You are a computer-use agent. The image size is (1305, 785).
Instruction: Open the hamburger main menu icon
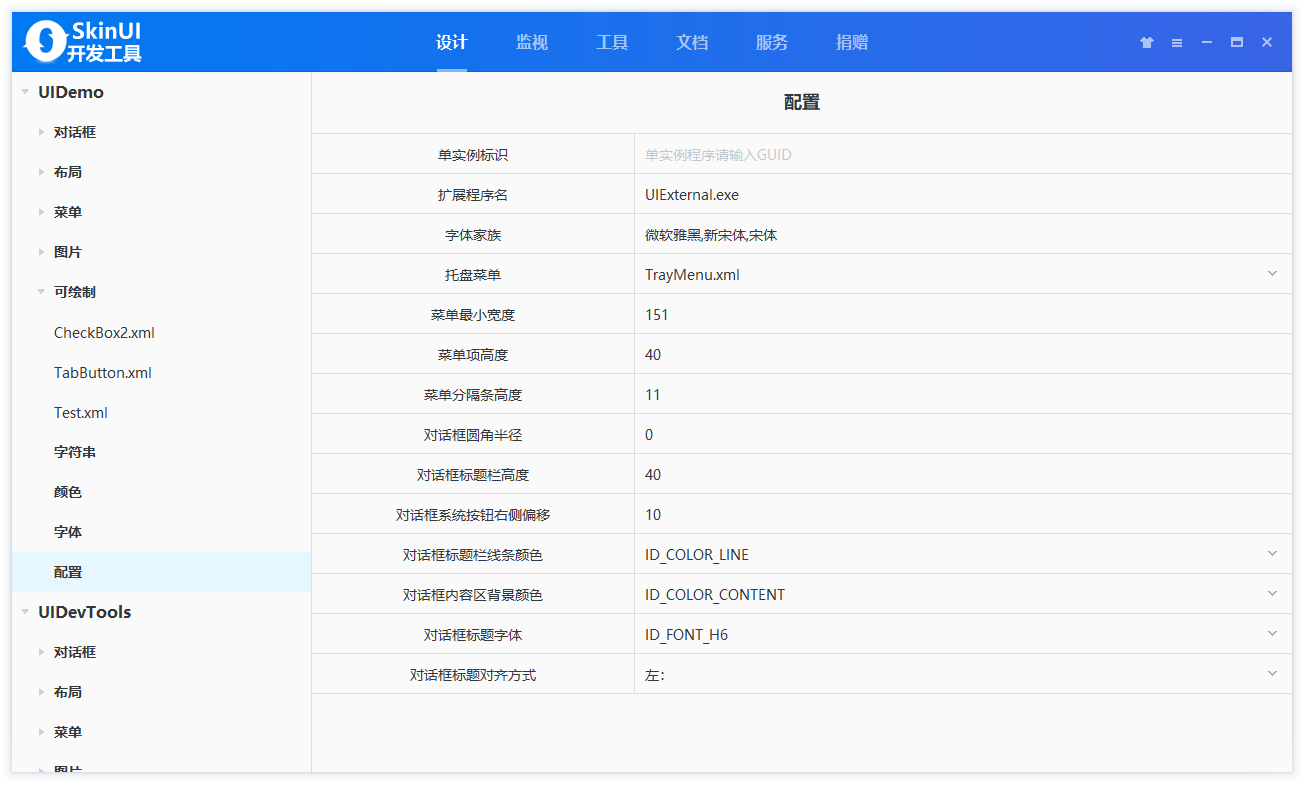(1177, 42)
